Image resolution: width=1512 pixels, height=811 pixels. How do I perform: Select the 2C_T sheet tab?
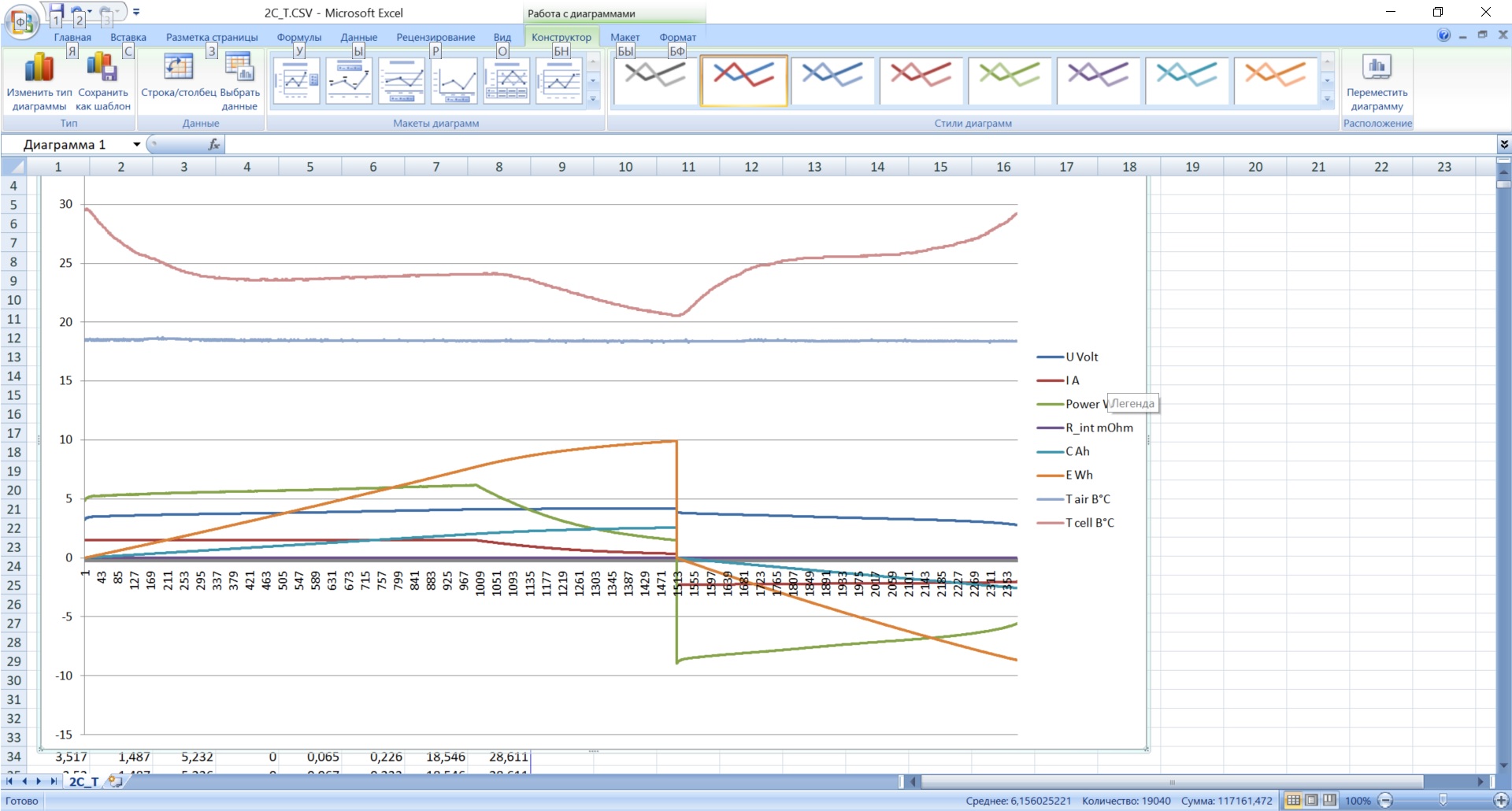coord(83,781)
